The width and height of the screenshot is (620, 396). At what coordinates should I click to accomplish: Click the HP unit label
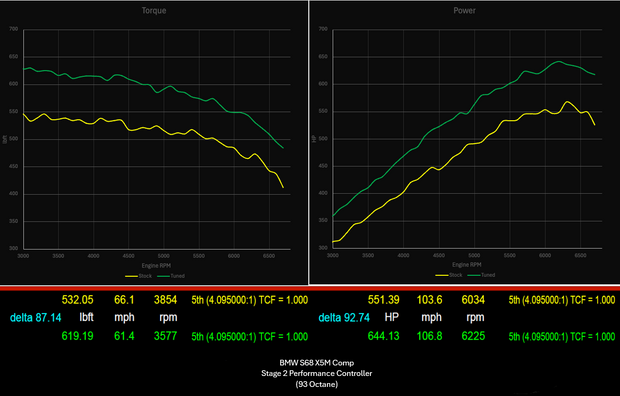(391, 317)
